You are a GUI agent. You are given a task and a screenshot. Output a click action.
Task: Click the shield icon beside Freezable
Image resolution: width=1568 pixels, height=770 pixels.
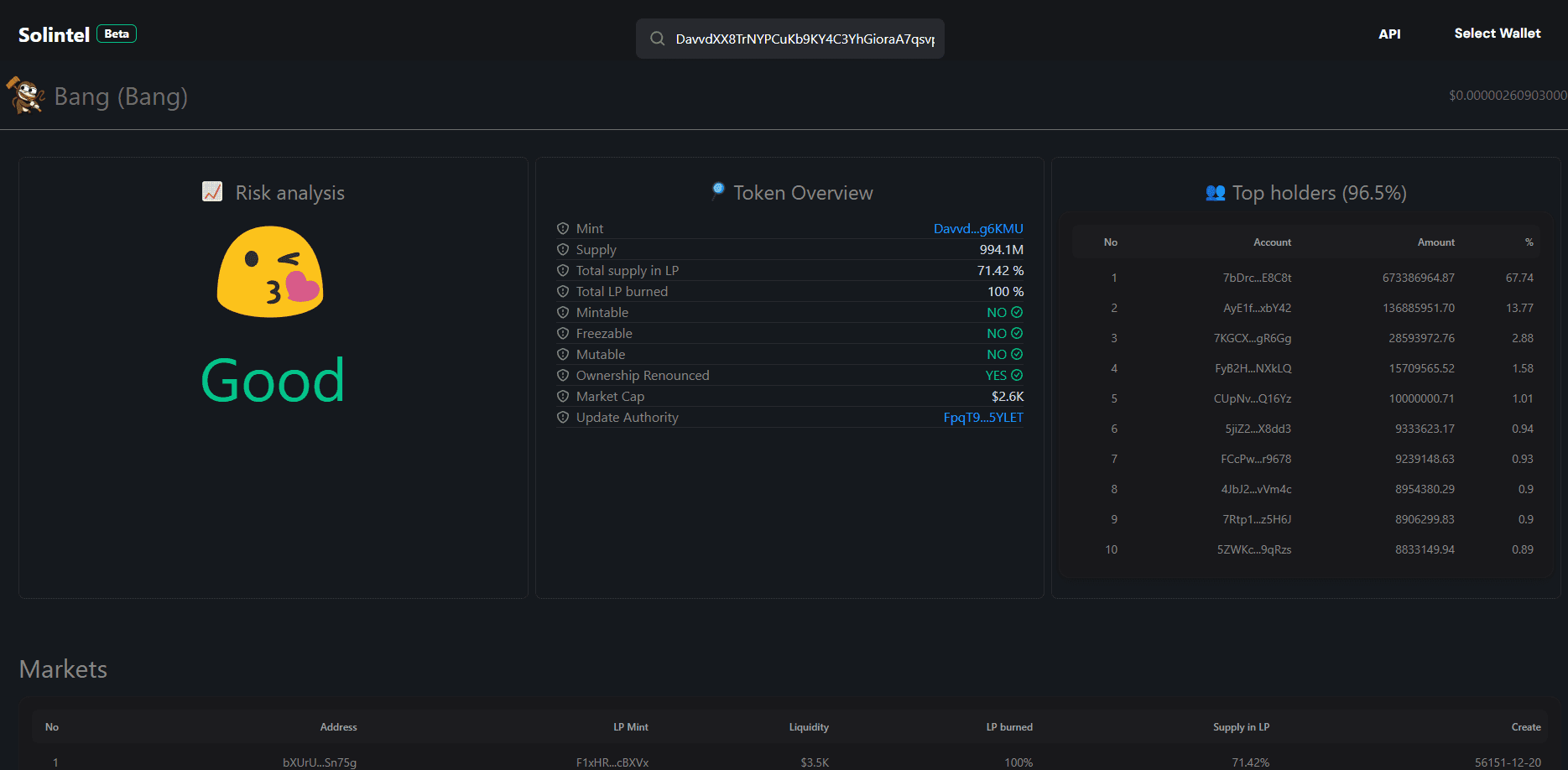coord(563,333)
